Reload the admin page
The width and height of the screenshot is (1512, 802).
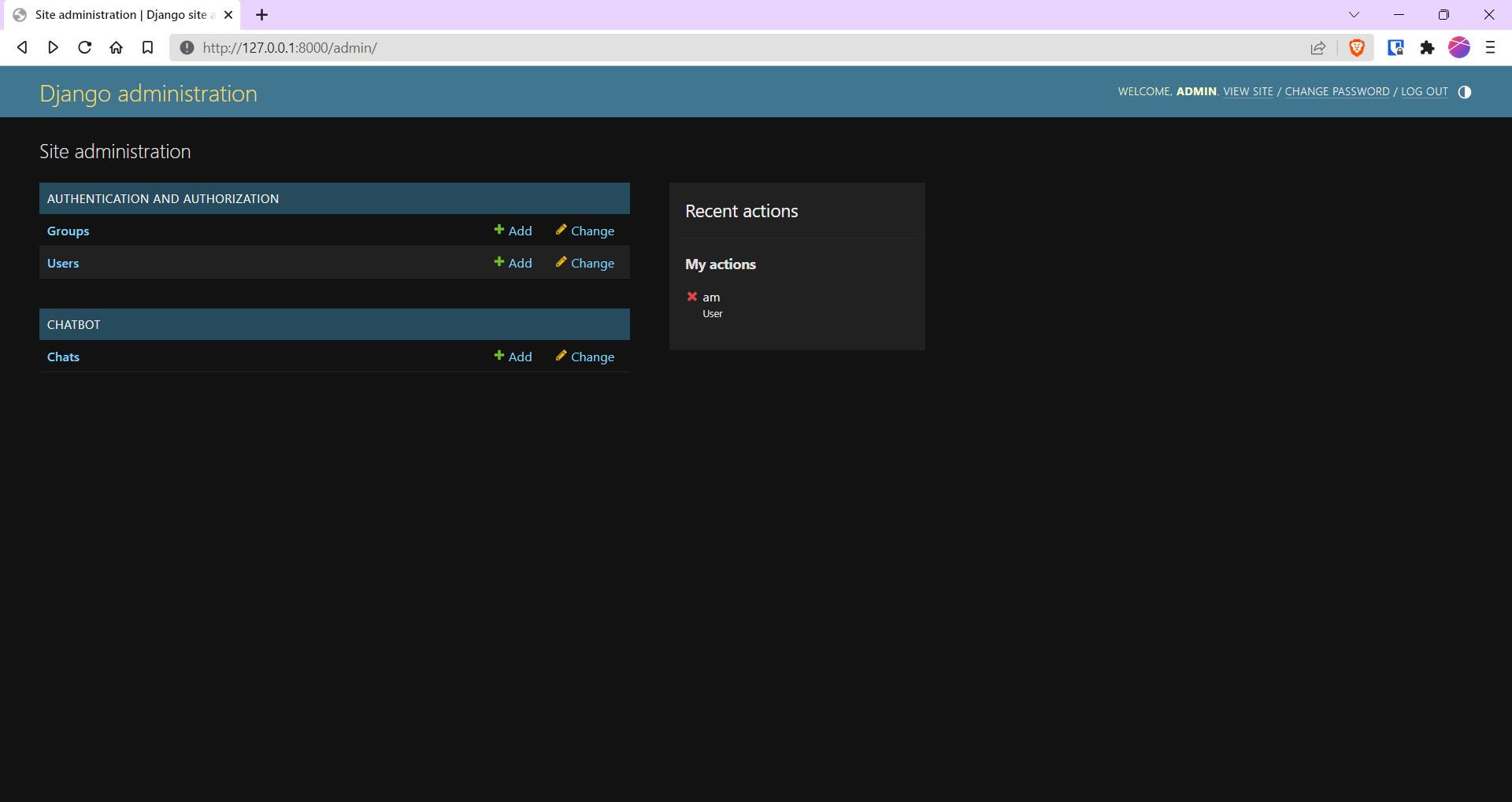point(84,47)
